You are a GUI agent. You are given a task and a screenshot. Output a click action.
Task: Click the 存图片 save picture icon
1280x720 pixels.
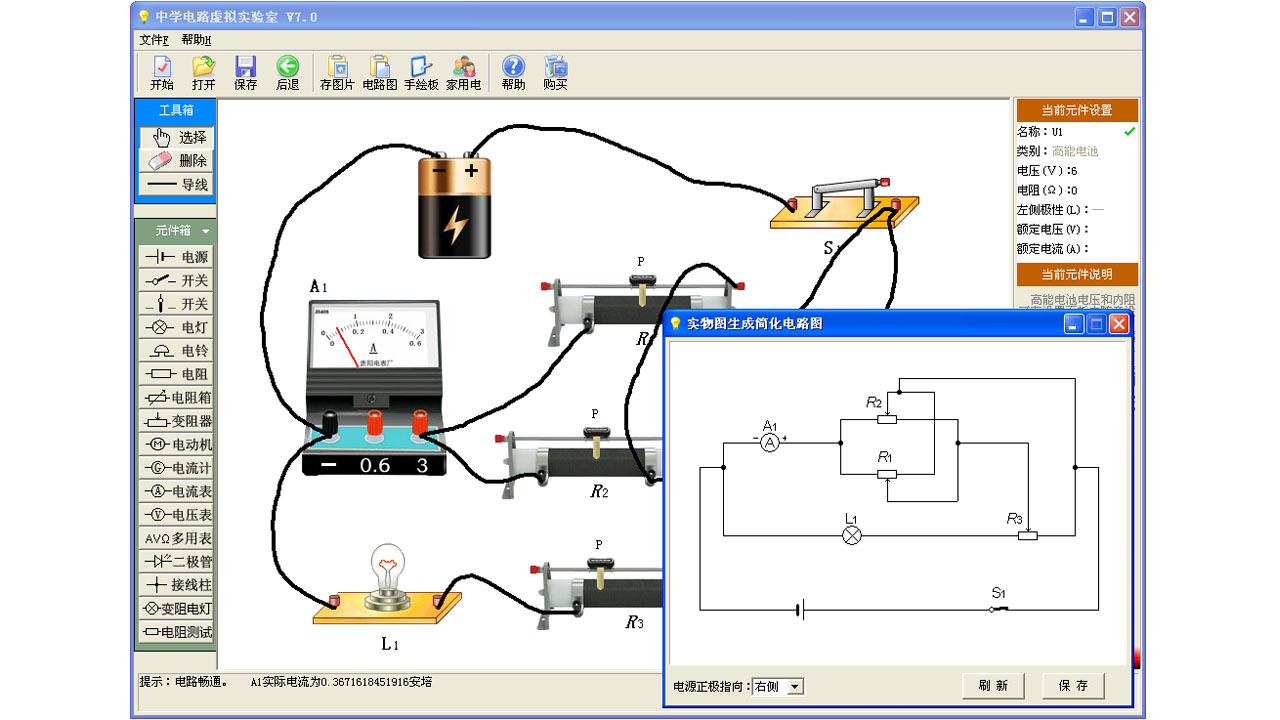[337, 73]
